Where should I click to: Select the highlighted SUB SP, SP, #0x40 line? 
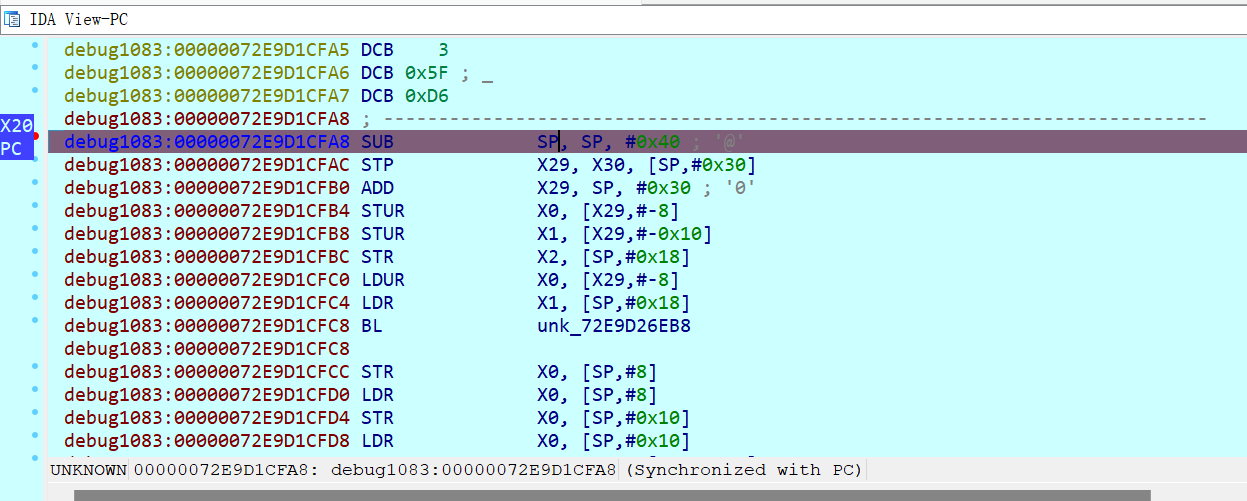pos(647,142)
